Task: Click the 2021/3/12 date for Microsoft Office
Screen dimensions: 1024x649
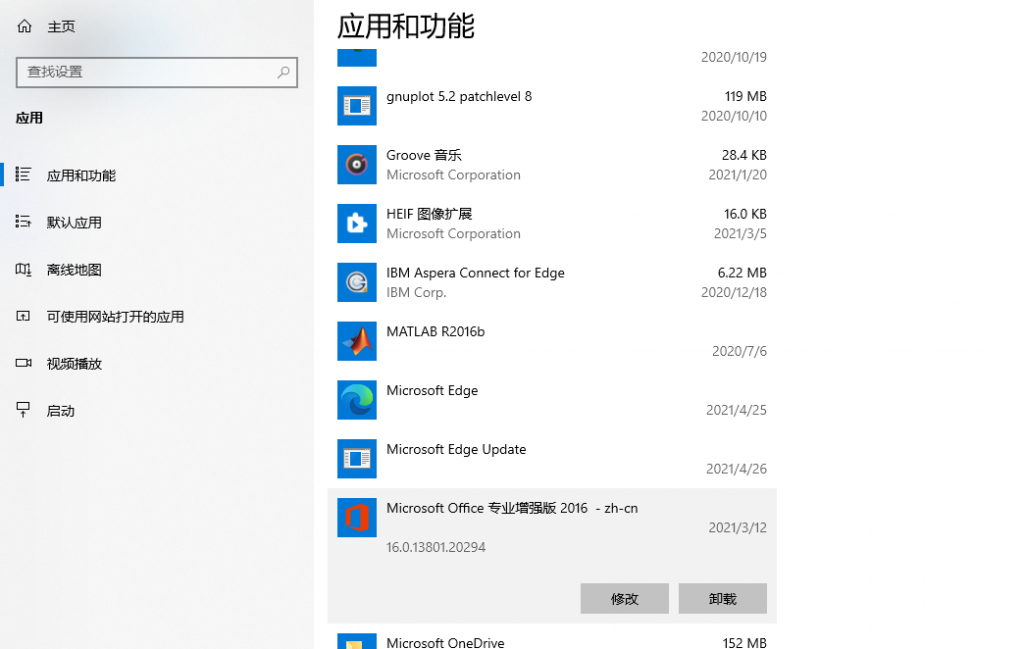Action: coord(737,528)
